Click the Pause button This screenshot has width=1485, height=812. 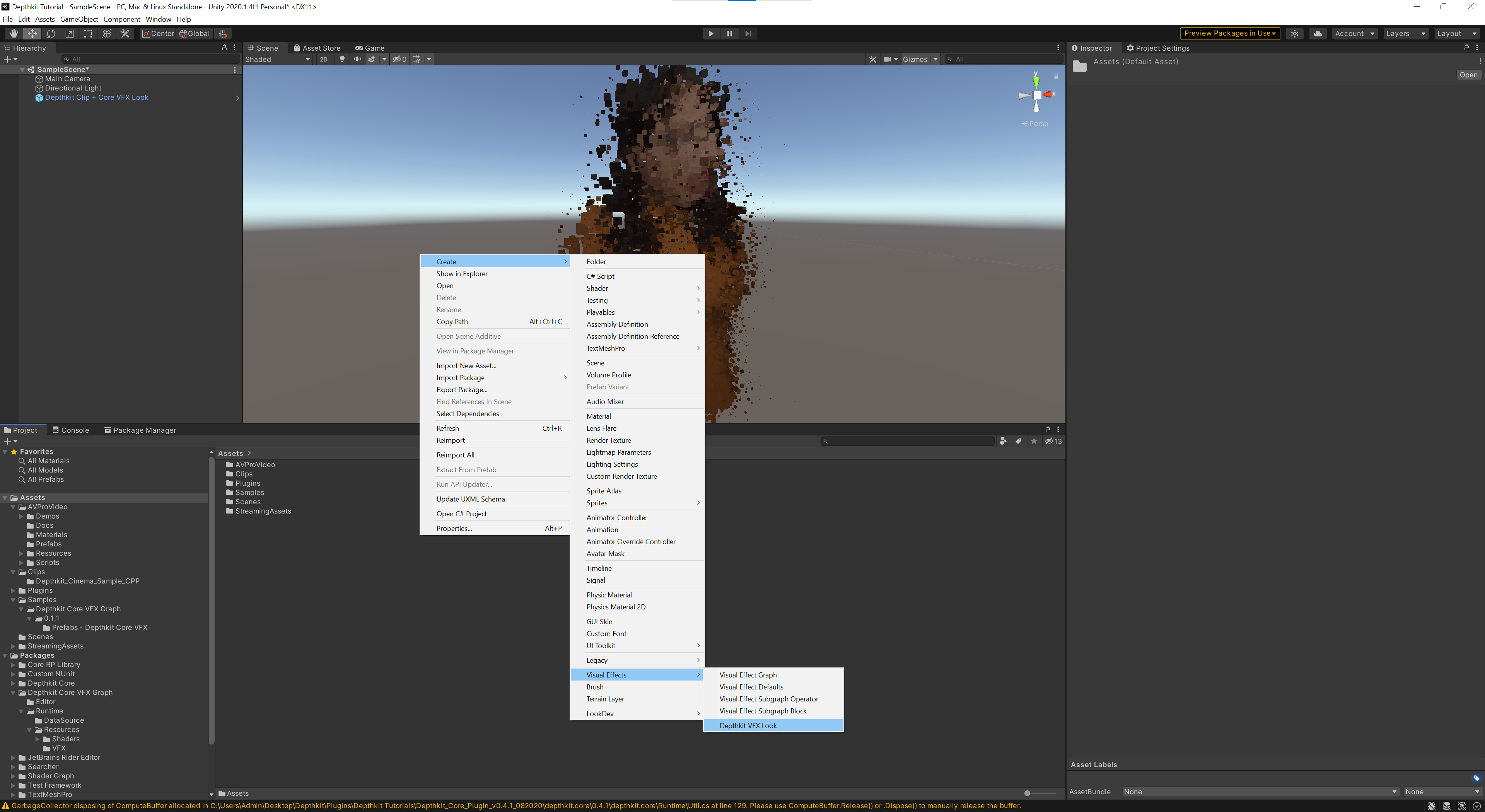click(x=729, y=33)
